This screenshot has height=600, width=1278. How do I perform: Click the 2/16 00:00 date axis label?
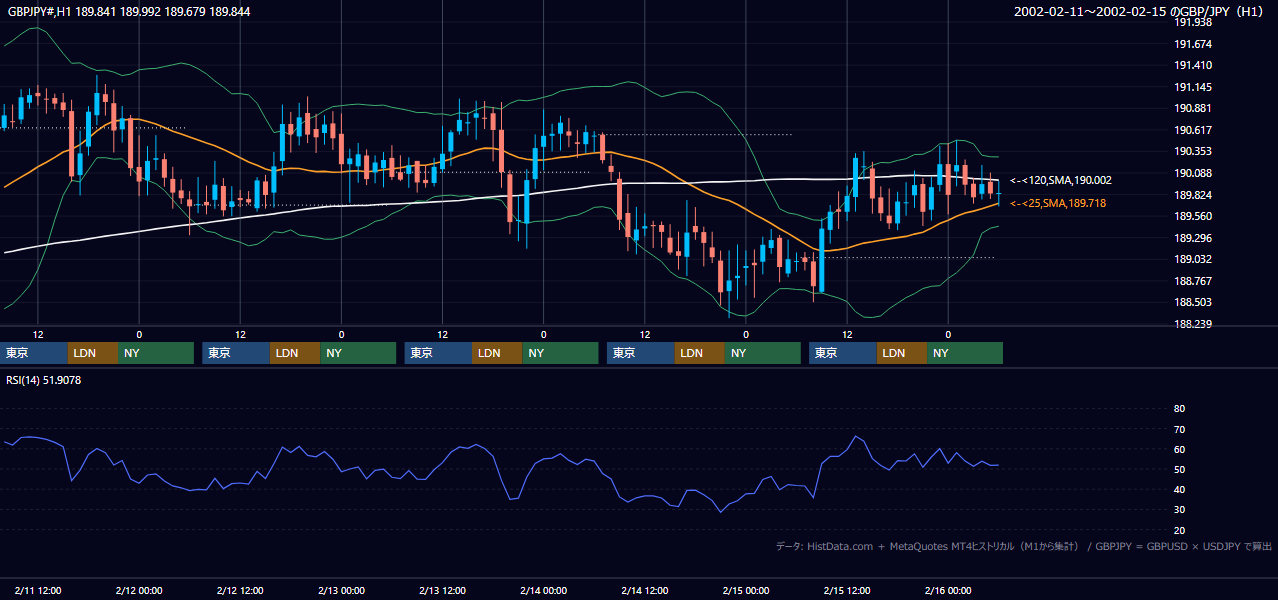pyautogui.click(x=948, y=590)
